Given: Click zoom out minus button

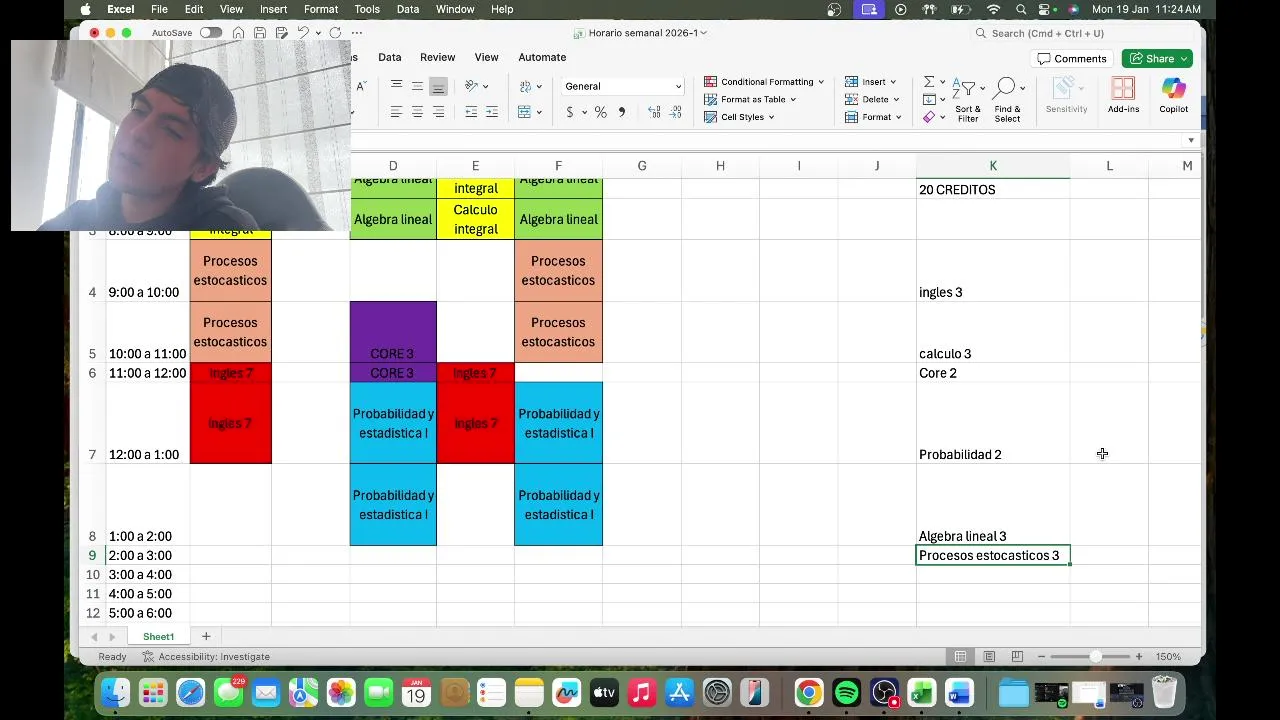Looking at the screenshot, I should point(1041,656).
